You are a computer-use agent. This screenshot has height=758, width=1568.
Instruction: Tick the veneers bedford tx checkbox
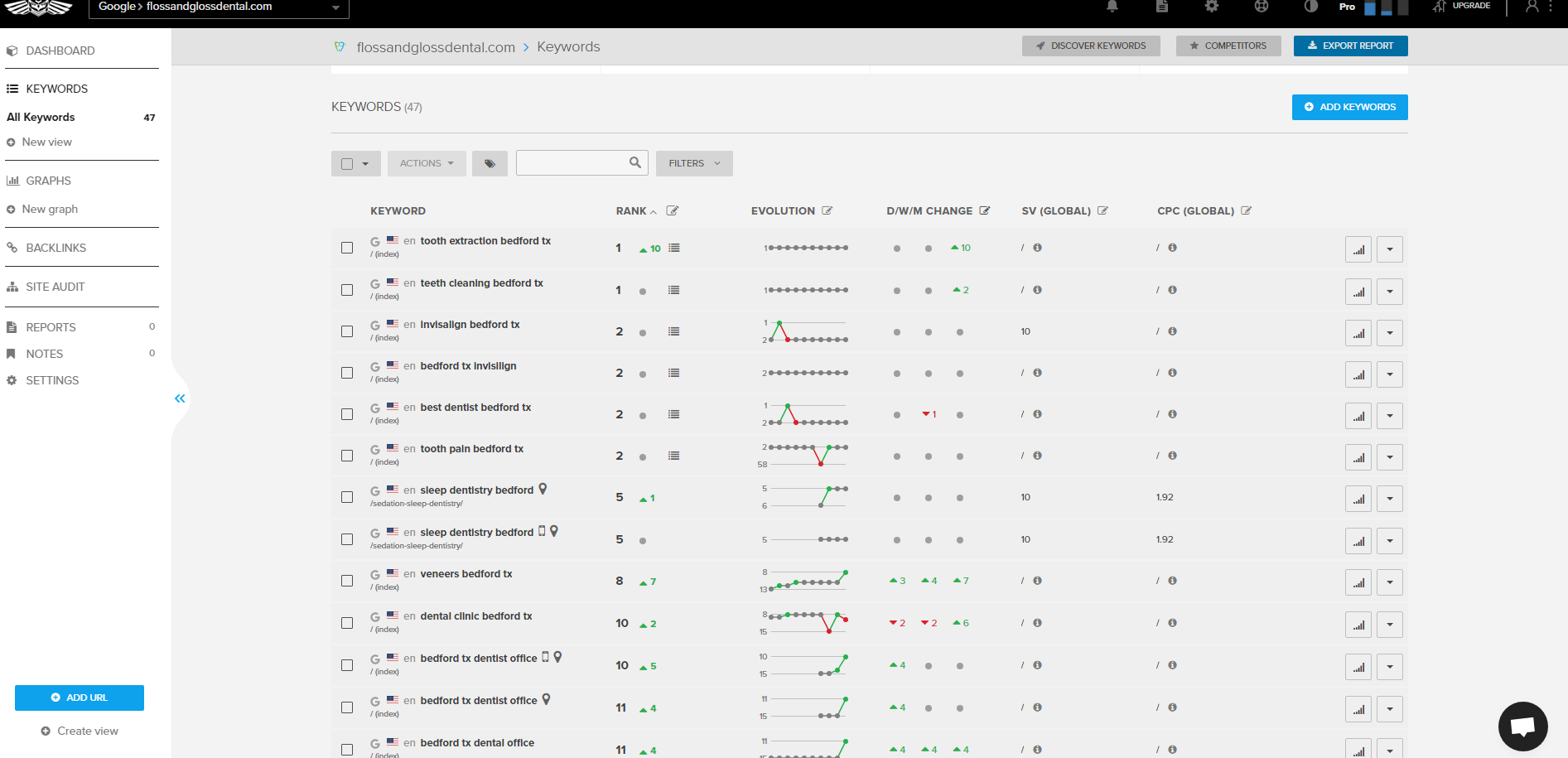(347, 581)
